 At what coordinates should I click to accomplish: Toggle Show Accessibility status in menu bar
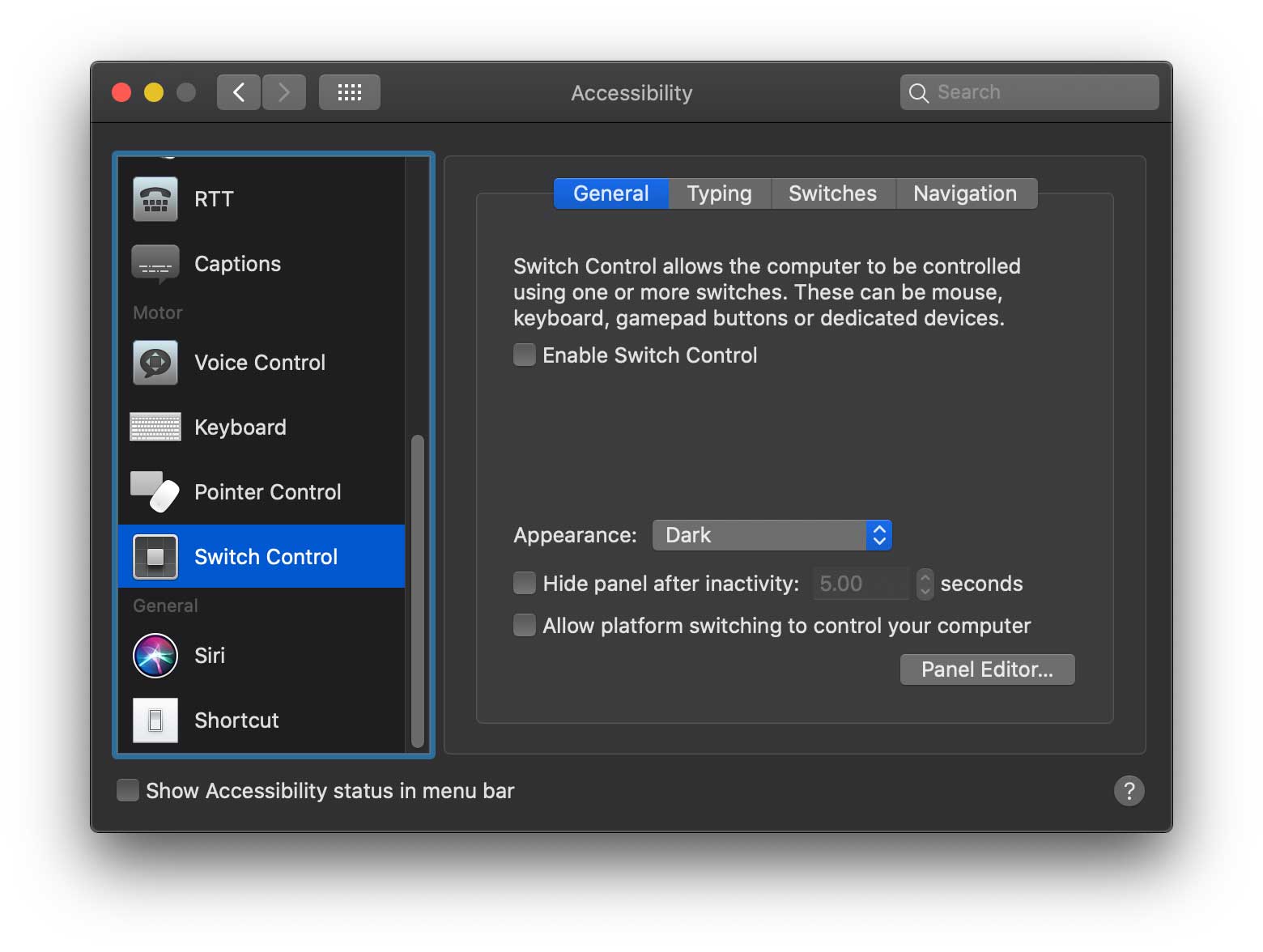(x=128, y=791)
